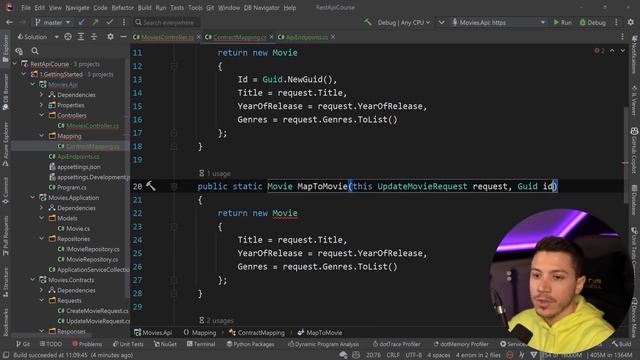Click the collapse all icon in Solution panel
This screenshot has width=640, height=360.
click(x=94, y=37)
